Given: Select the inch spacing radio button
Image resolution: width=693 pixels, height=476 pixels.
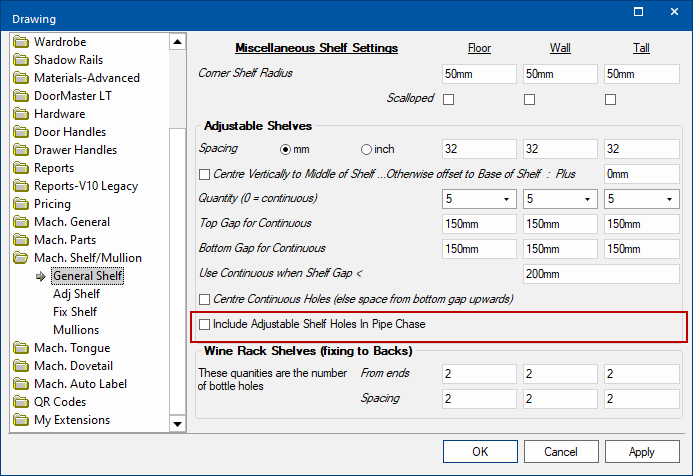Looking at the screenshot, I should click(366, 149).
